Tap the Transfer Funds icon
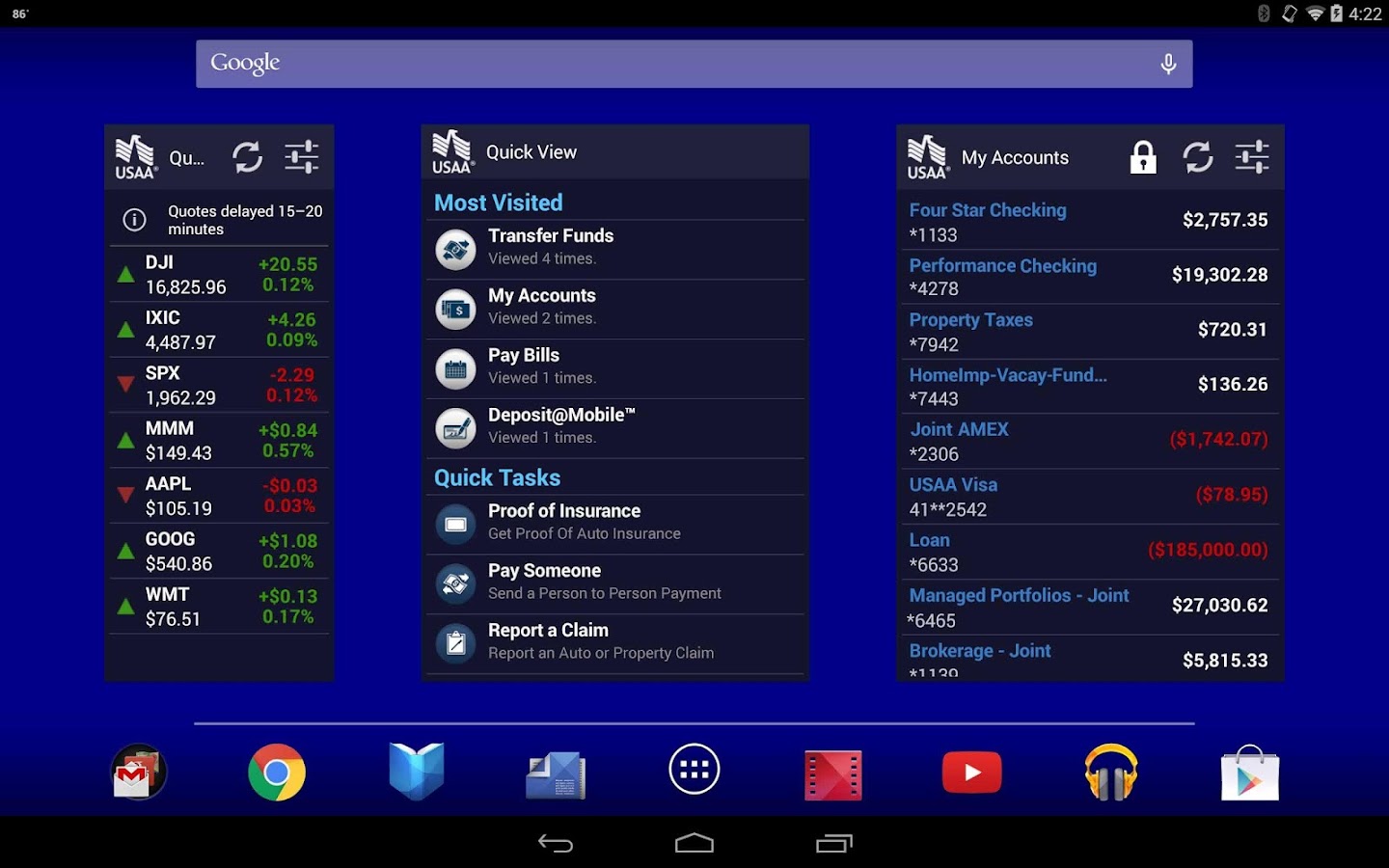 tap(455, 249)
